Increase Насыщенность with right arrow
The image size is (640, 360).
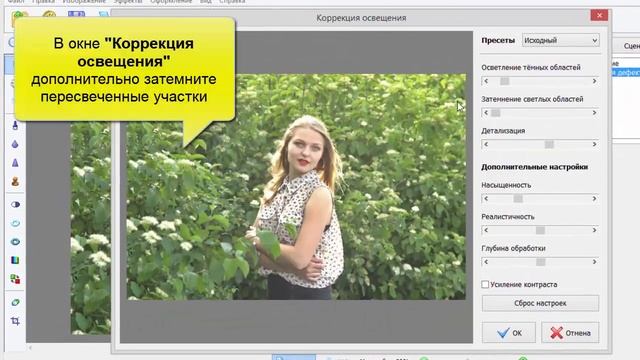tap(595, 198)
